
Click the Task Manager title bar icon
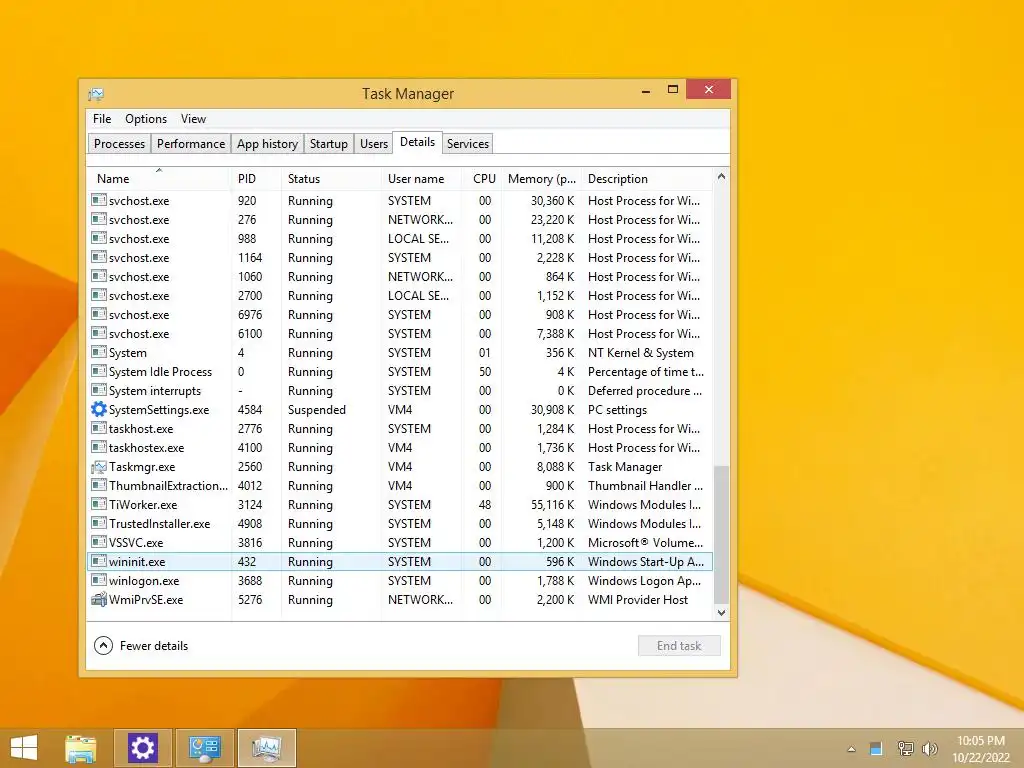(x=96, y=94)
